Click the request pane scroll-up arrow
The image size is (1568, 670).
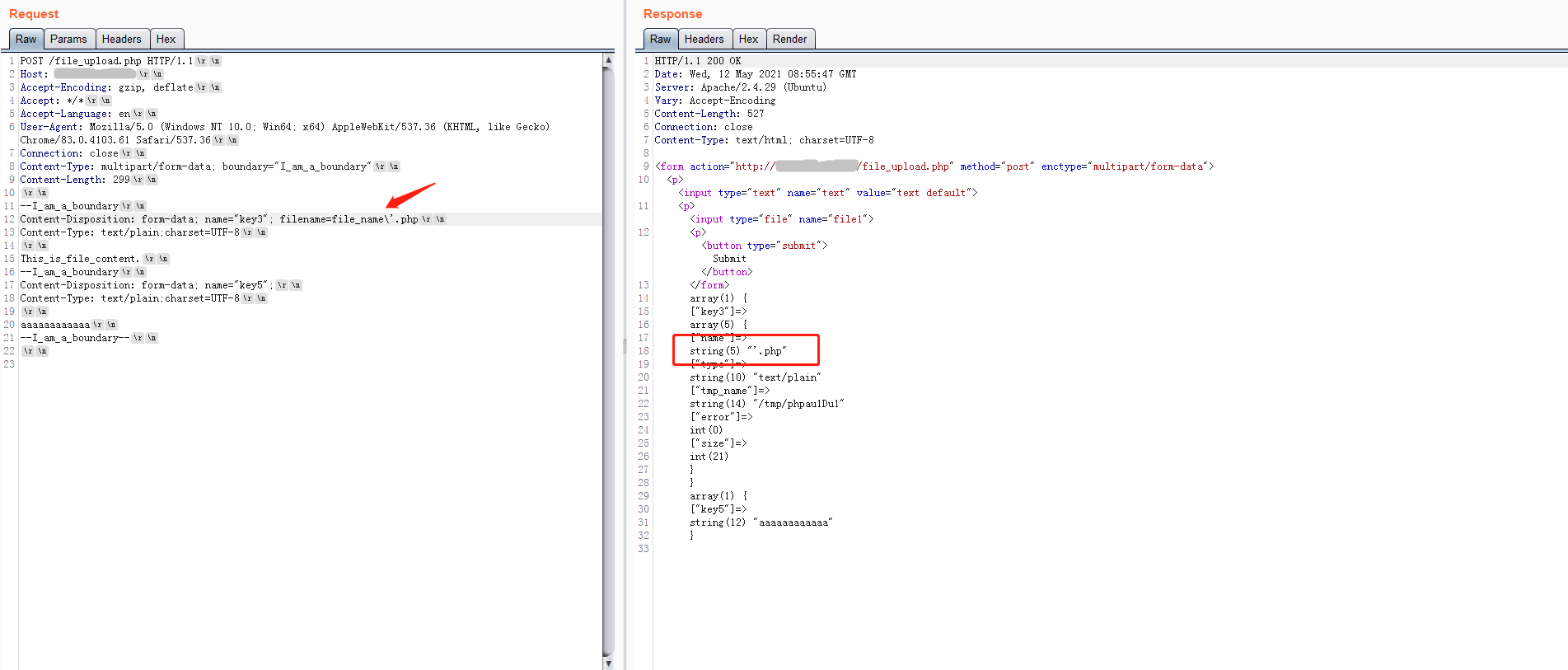pyautogui.click(x=608, y=60)
